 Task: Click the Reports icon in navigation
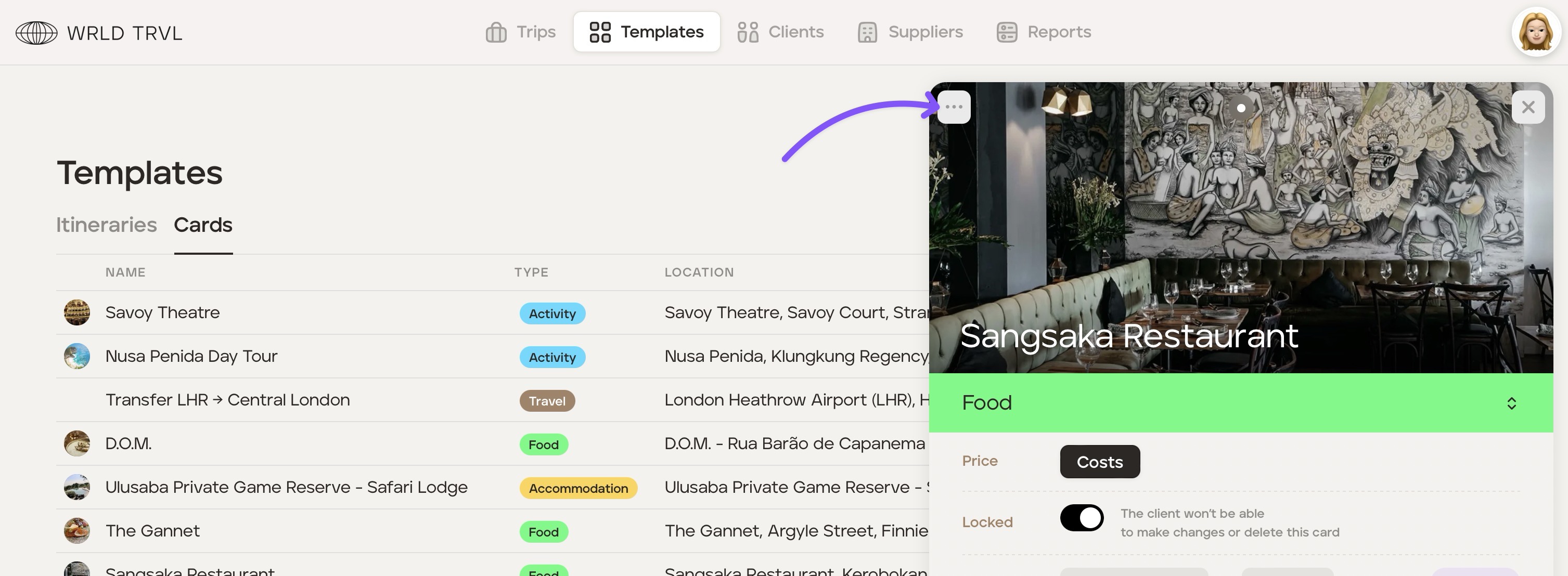click(1007, 32)
